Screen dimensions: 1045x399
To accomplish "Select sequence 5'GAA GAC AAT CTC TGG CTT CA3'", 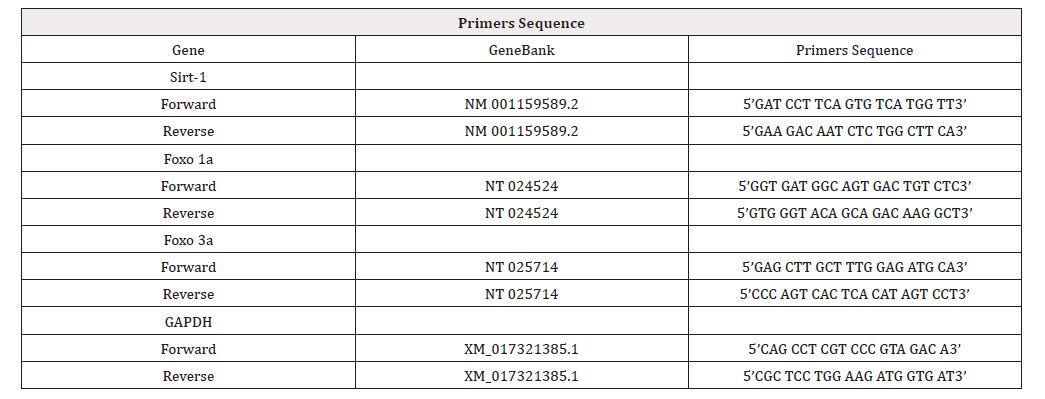I will click(854, 131).
